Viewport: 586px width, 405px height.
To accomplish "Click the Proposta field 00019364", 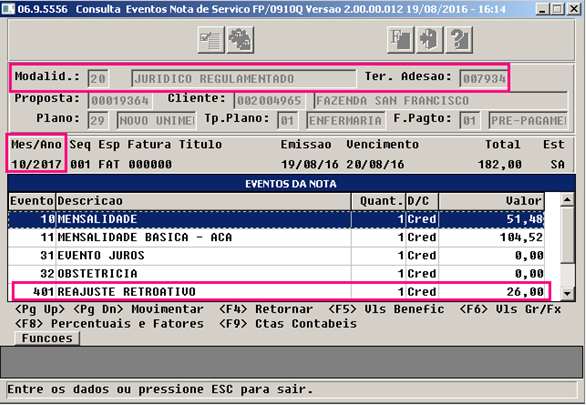I will (x=120, y=101).
